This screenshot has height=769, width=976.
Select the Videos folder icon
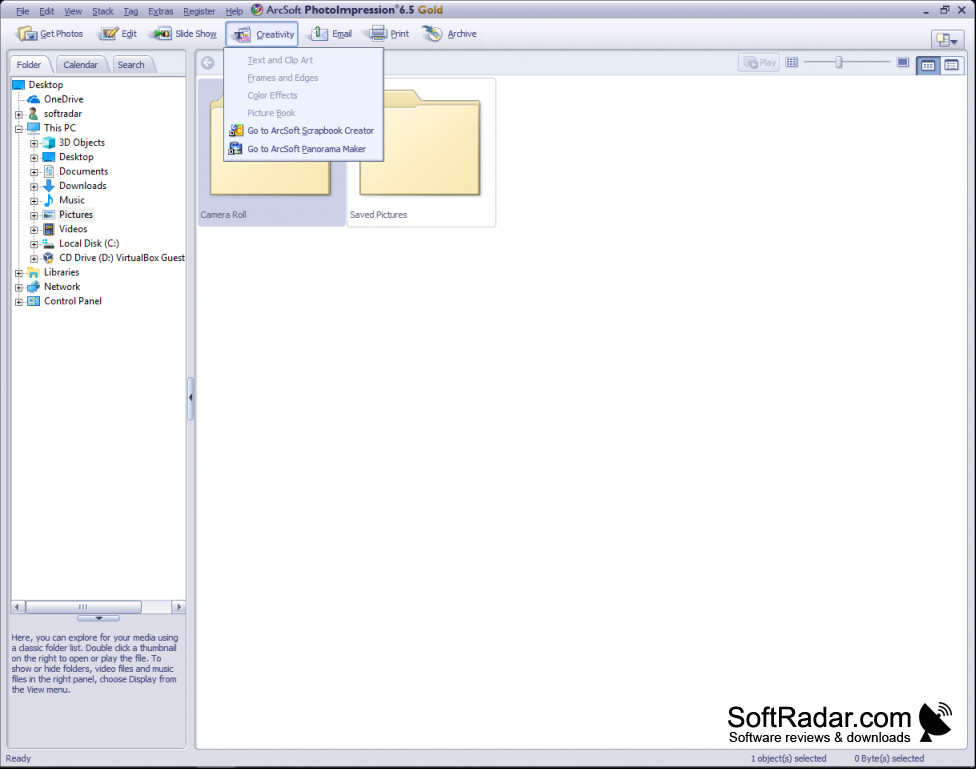(x=49, y=229)
